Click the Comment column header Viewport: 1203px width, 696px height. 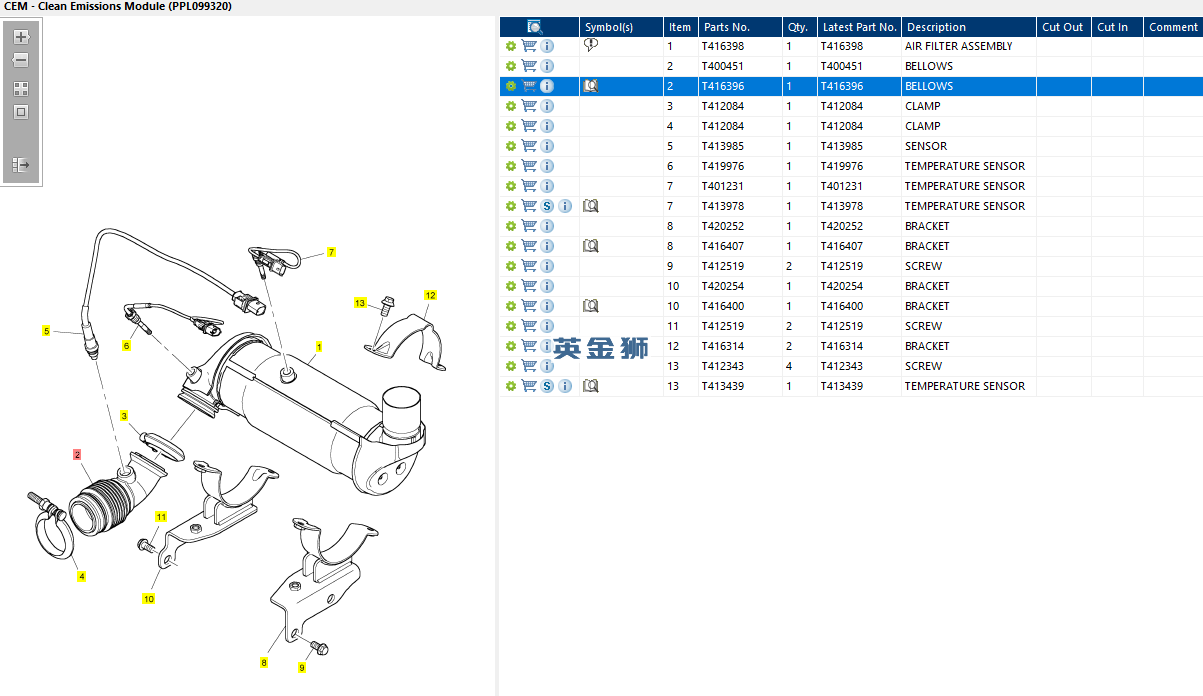click(x=1173, y=27)
